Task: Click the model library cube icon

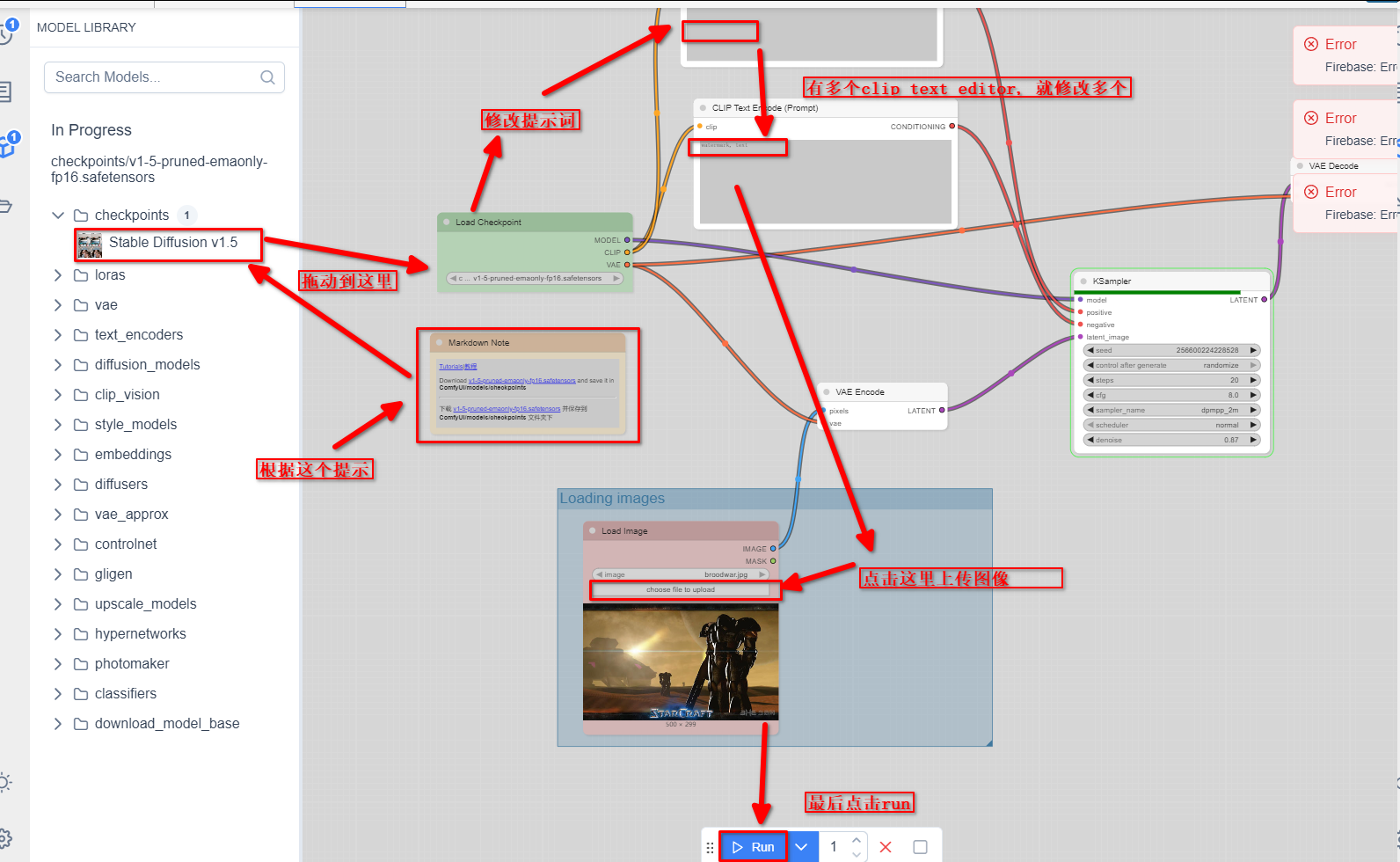Action: tap(7, 146)
